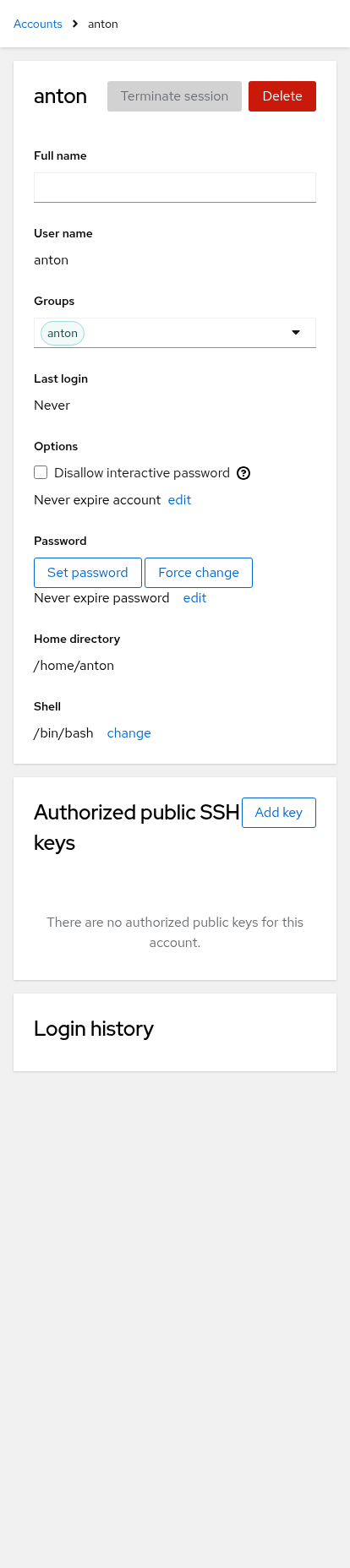The image size is (350, 1568).
Task: Edit the password expiration setting
Action: point(194,598)
